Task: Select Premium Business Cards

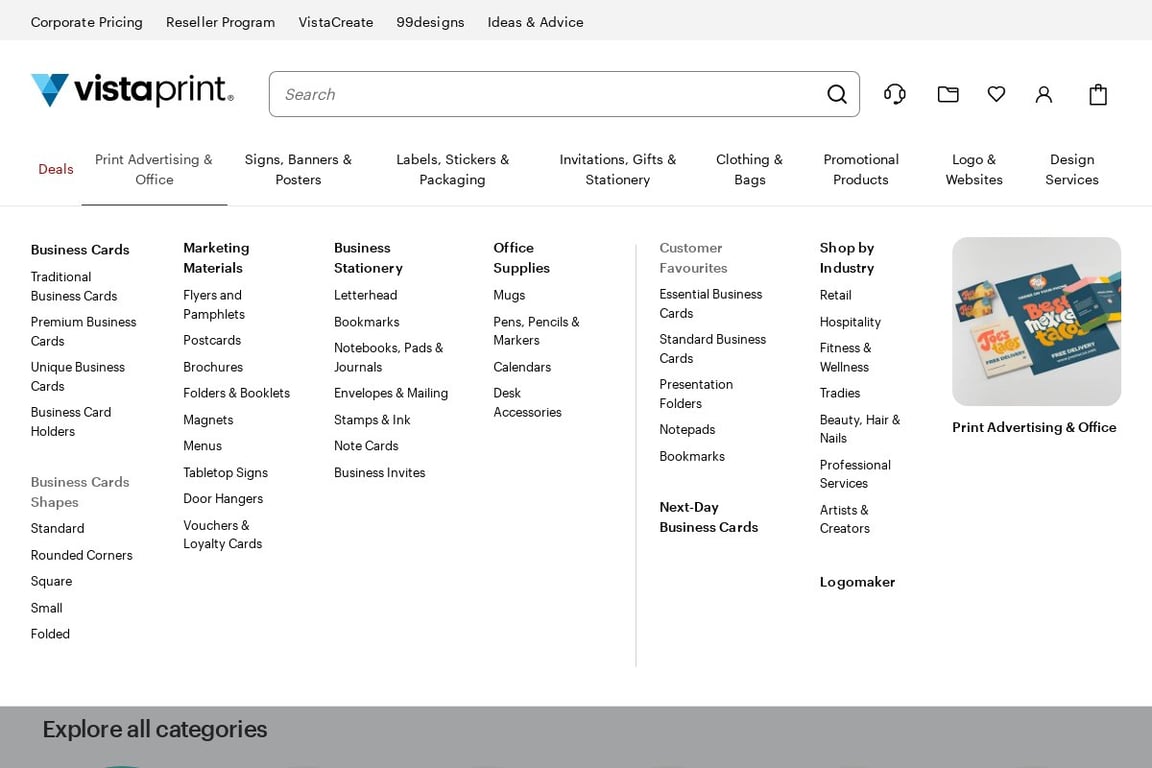Action: pos(83,331)
